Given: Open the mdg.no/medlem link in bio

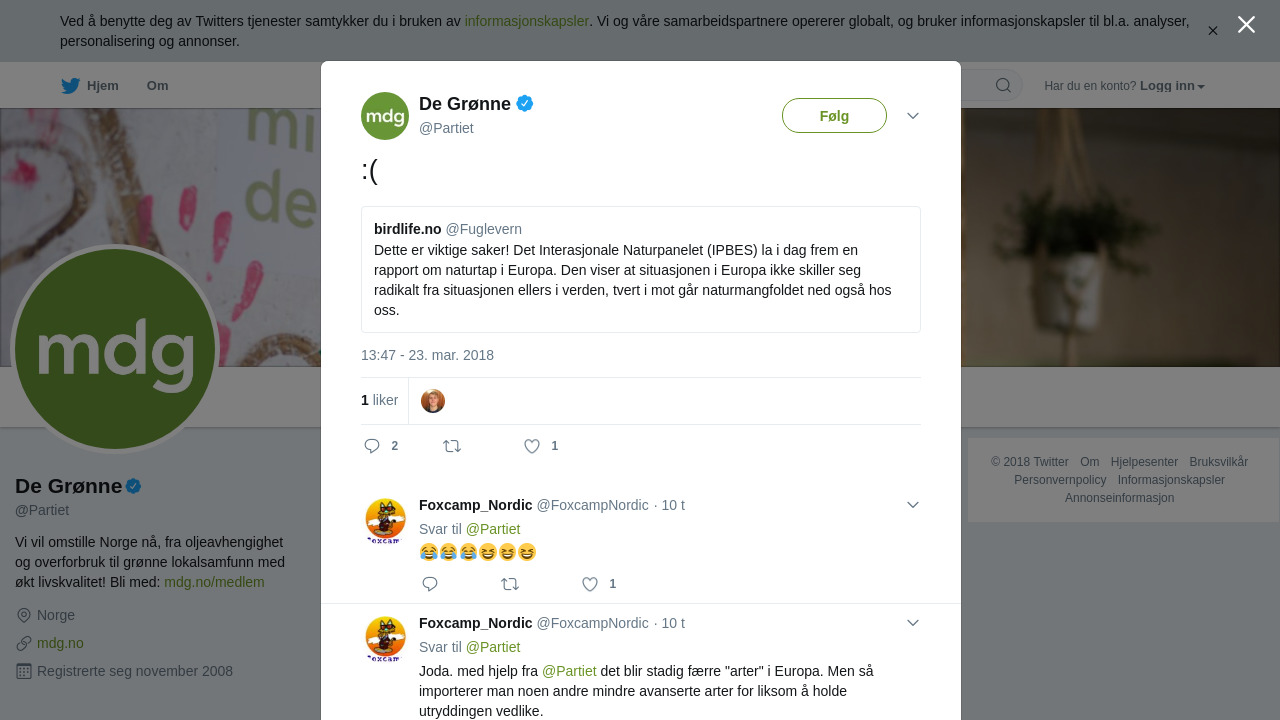Looking at the screenshot, I should [x=214, y=582].
